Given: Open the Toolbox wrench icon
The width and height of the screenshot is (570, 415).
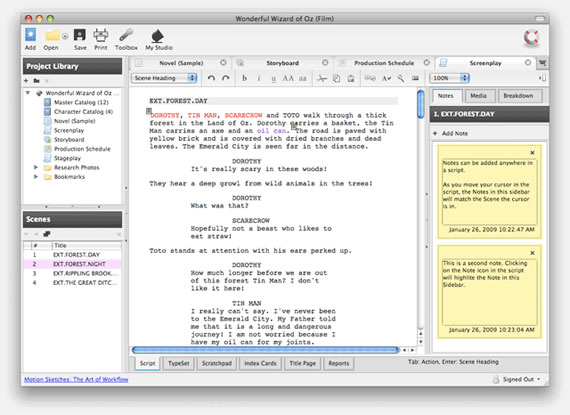Looking at the screenshot, I should (x=126, y=35).
